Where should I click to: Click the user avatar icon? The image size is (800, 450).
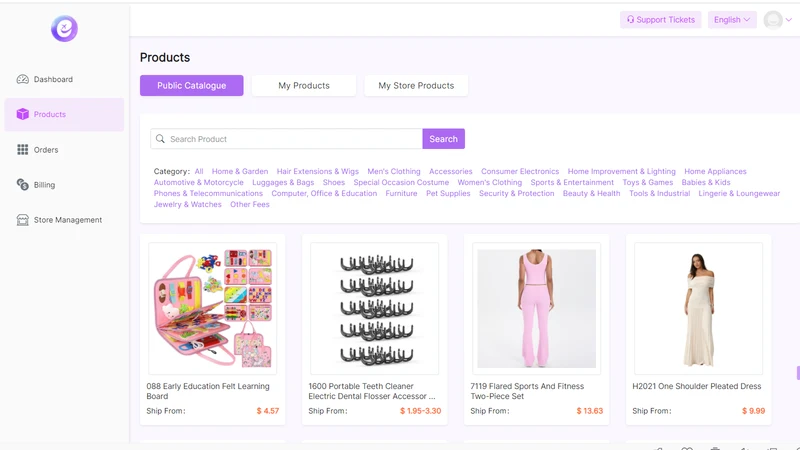(773, 20)
